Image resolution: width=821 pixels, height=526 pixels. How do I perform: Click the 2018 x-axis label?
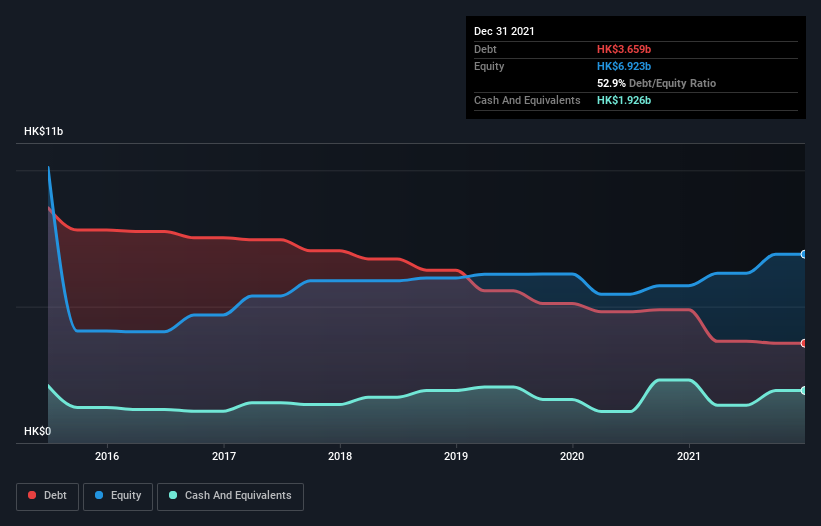pyautogui.click(x=340, y=456)
